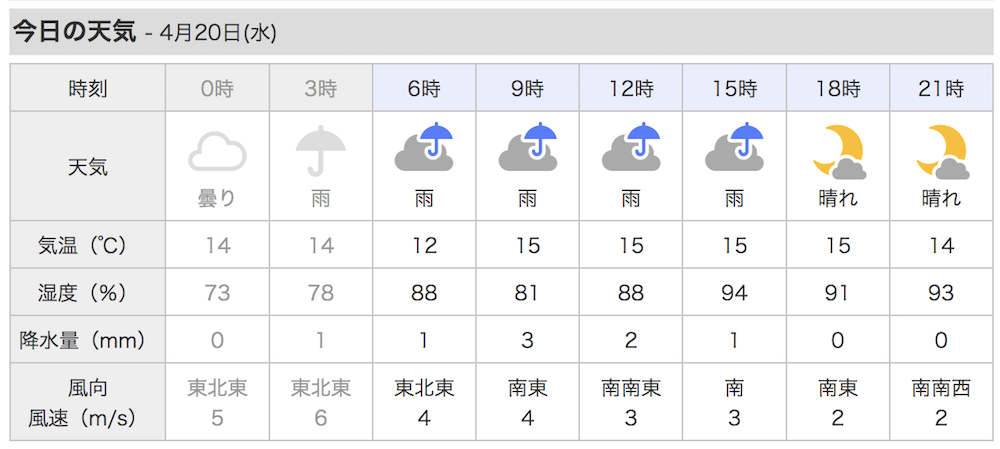Click the 94 humidity value at 15時
This screenshot has width=1000, height=449.
click(734, 293)
